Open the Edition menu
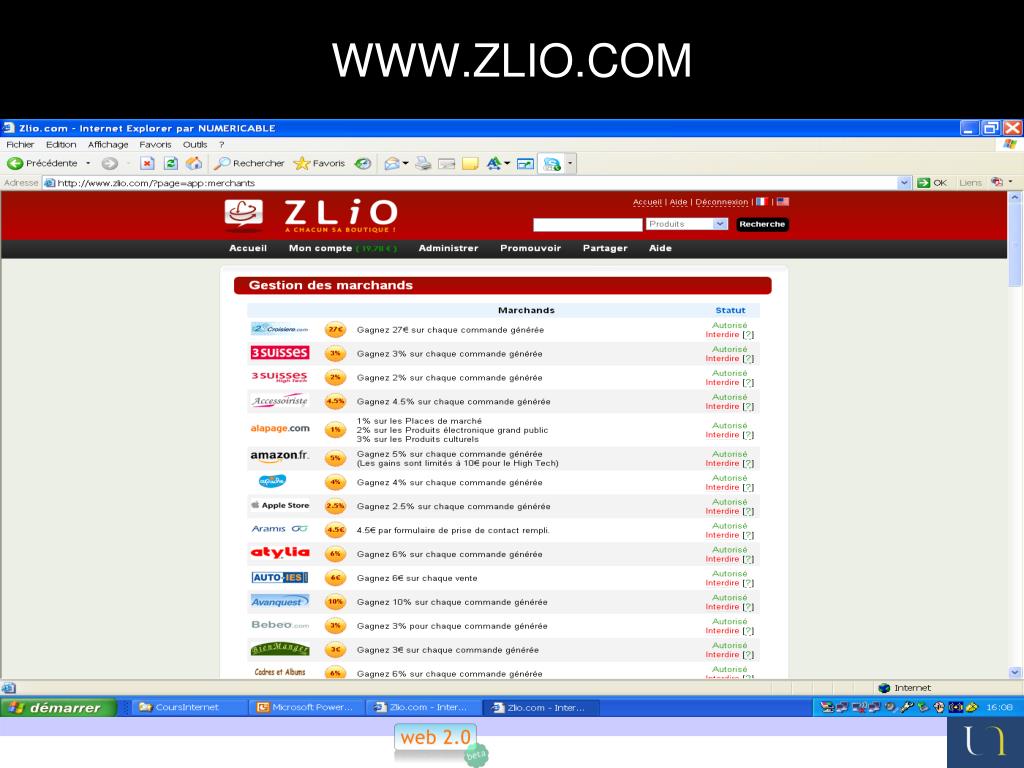 pos(61,144)
